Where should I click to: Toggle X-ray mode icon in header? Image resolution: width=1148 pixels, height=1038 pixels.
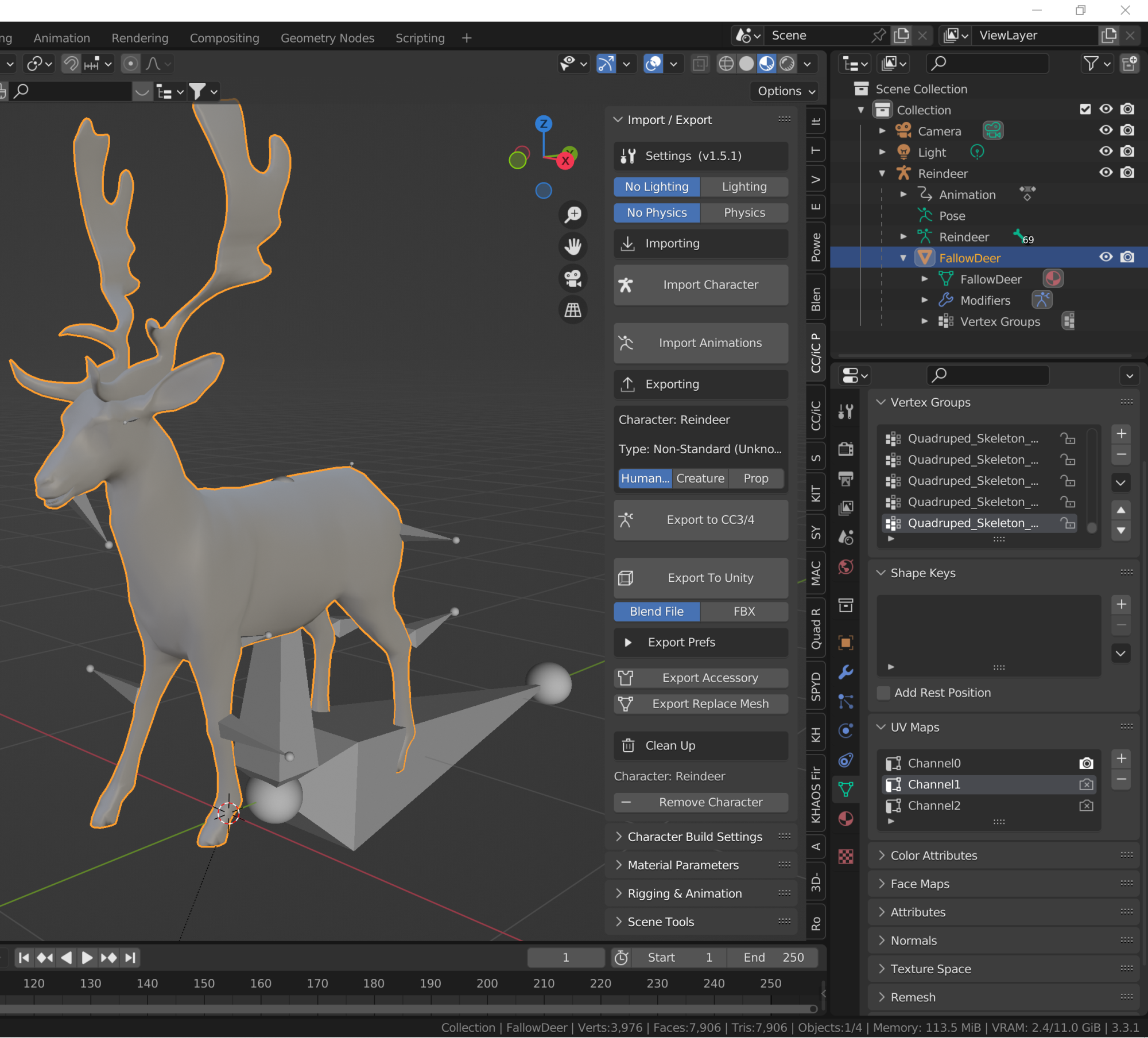pos(700,64)
